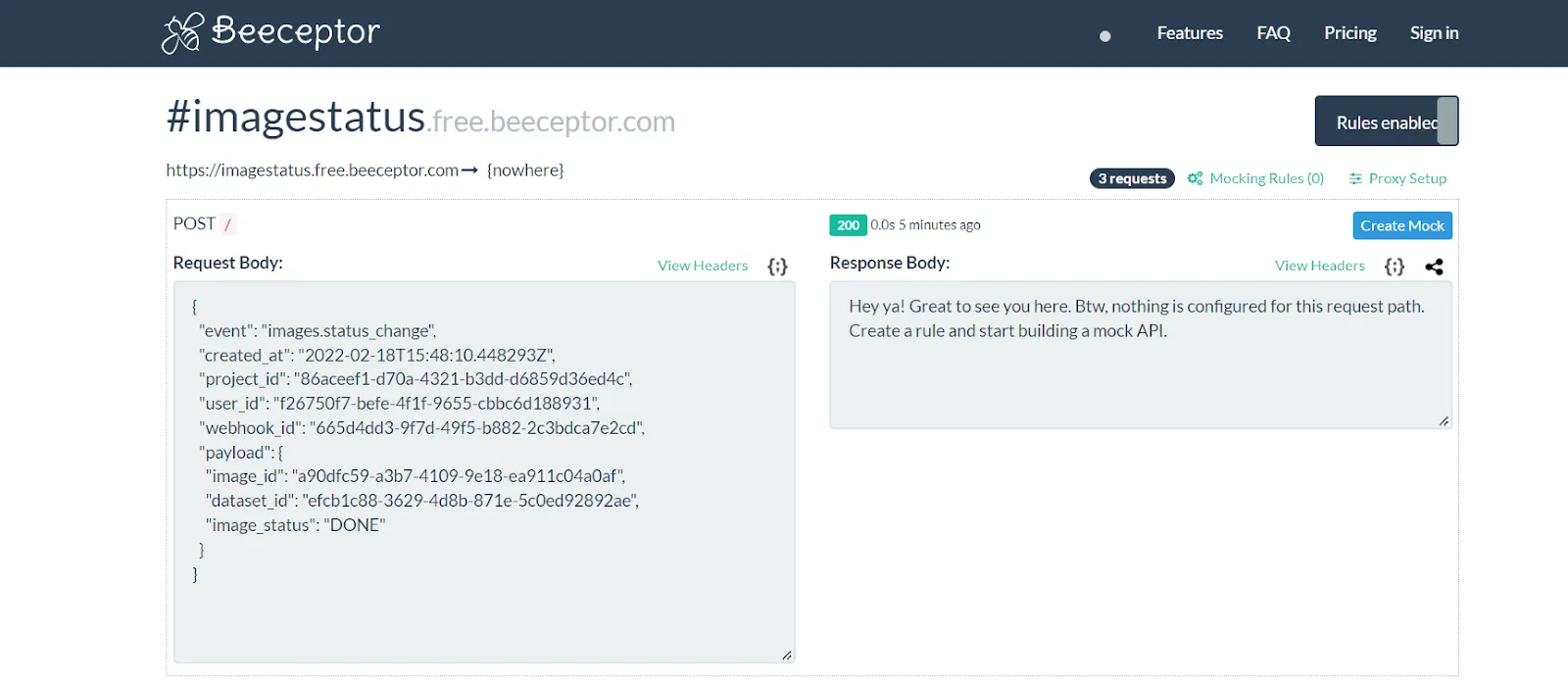Click the 3 requests badge
The width and height of the screenshot is (1568, 680).
pyautogui.click(x=1132, y=178)
